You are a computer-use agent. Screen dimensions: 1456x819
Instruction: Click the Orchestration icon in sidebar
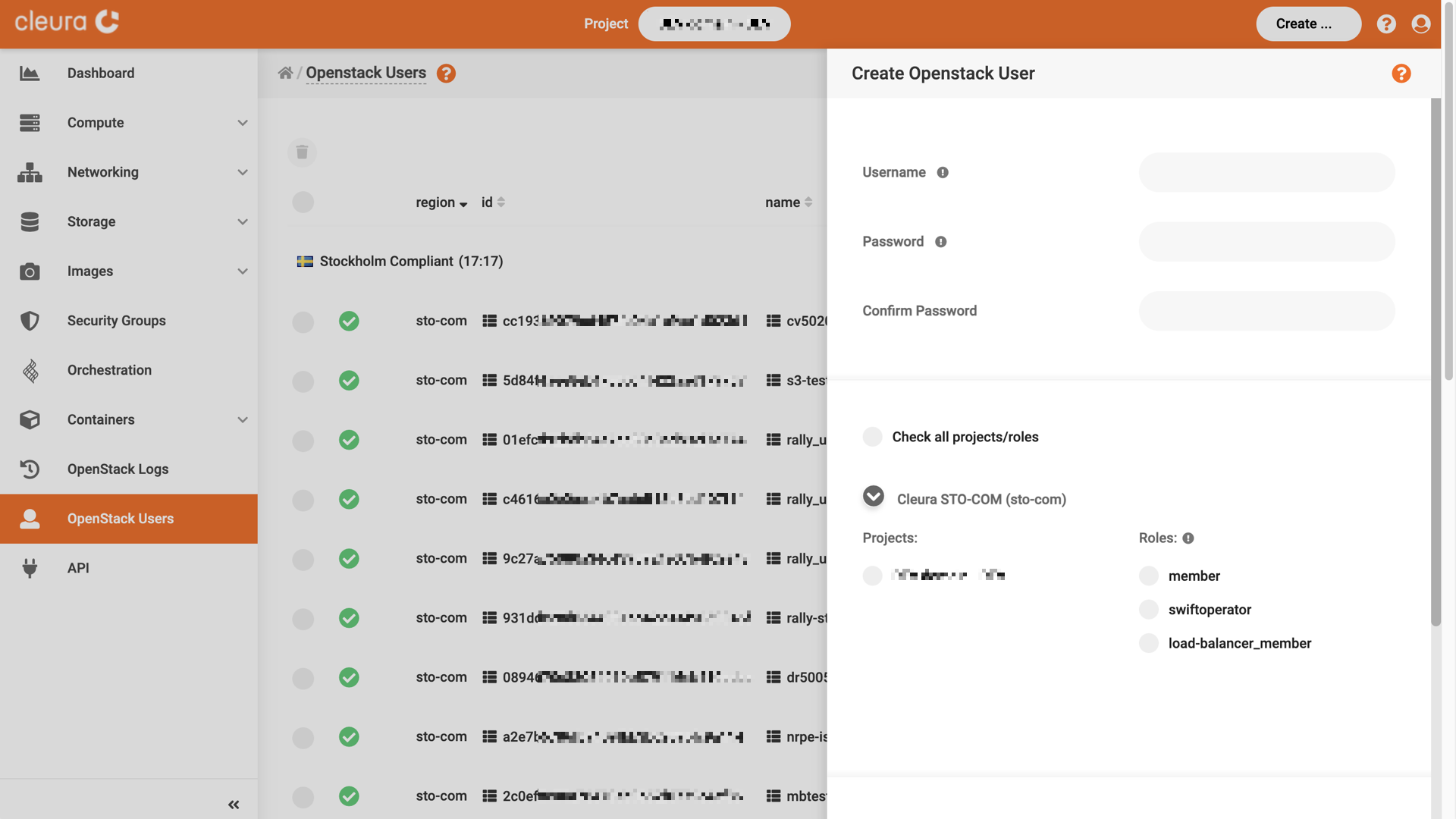(x=30, y=371)
